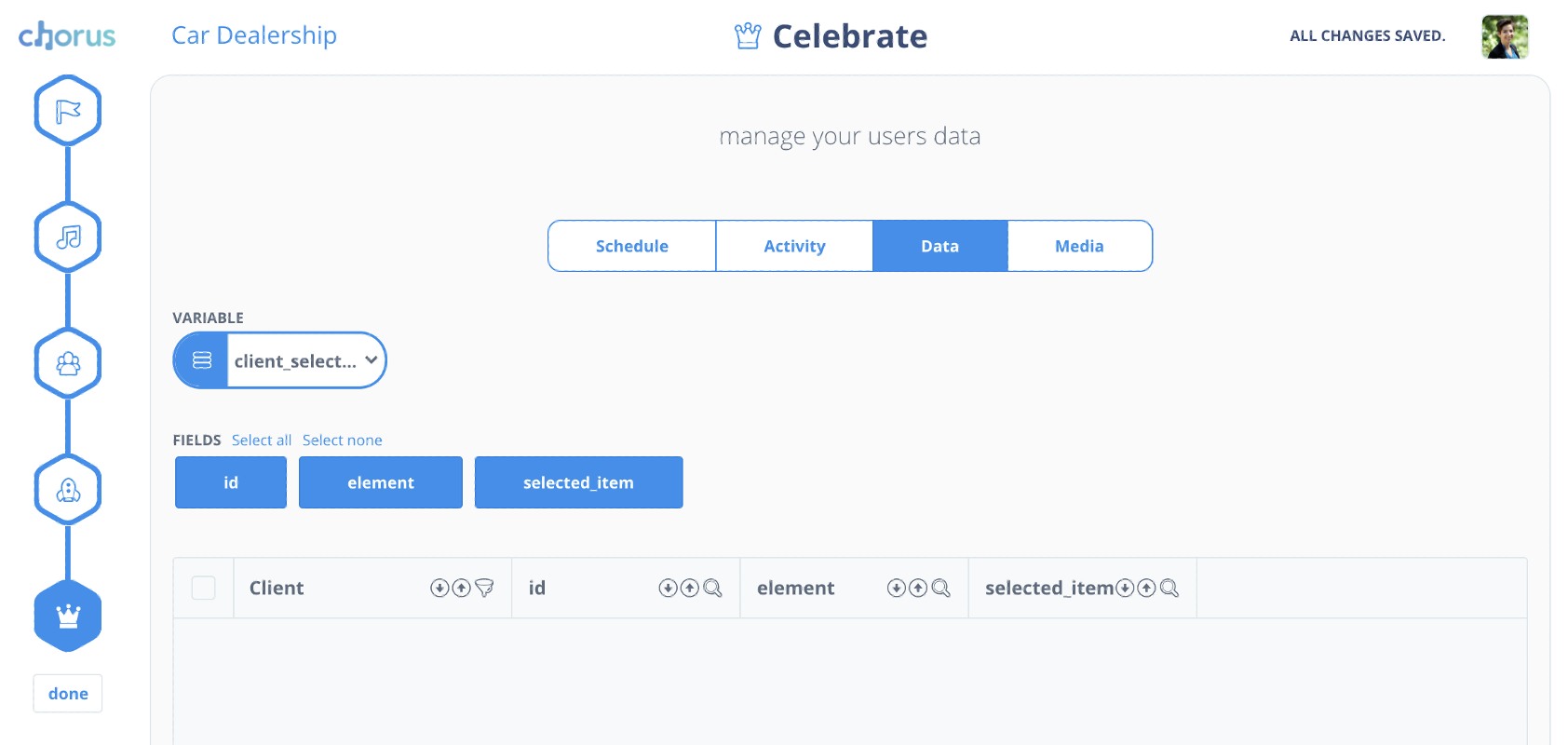The image size is (1568, 745).
Task: Toggle the element field button
Action: tap(381, 482)
